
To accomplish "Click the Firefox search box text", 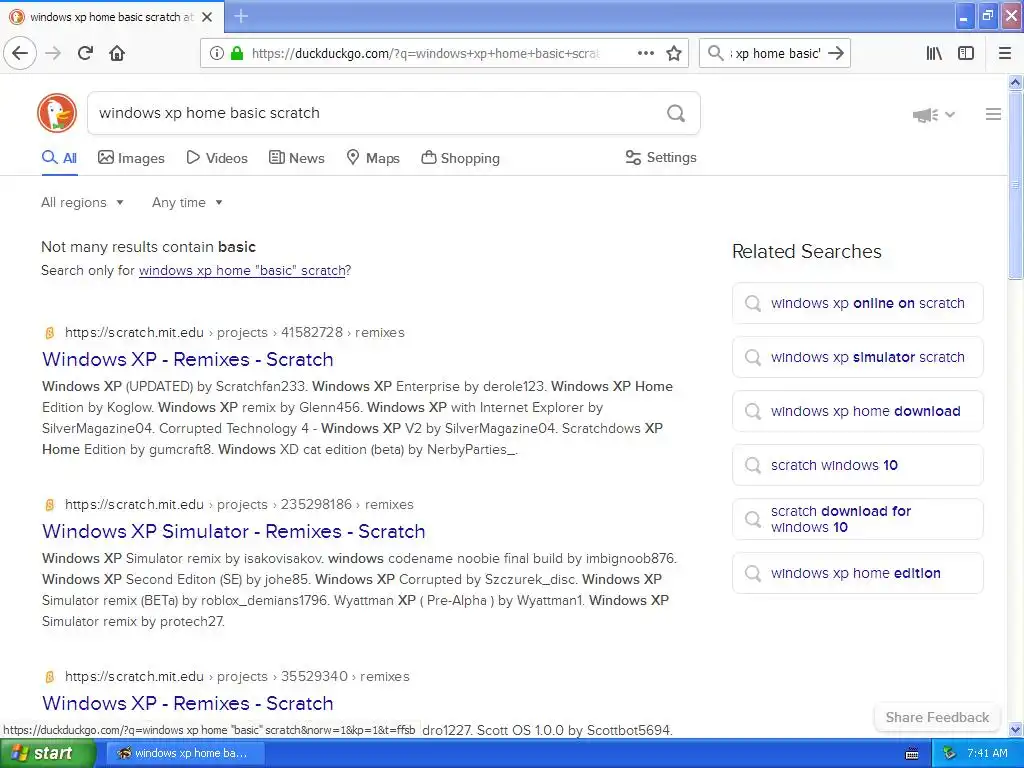I will pos(775,54).
